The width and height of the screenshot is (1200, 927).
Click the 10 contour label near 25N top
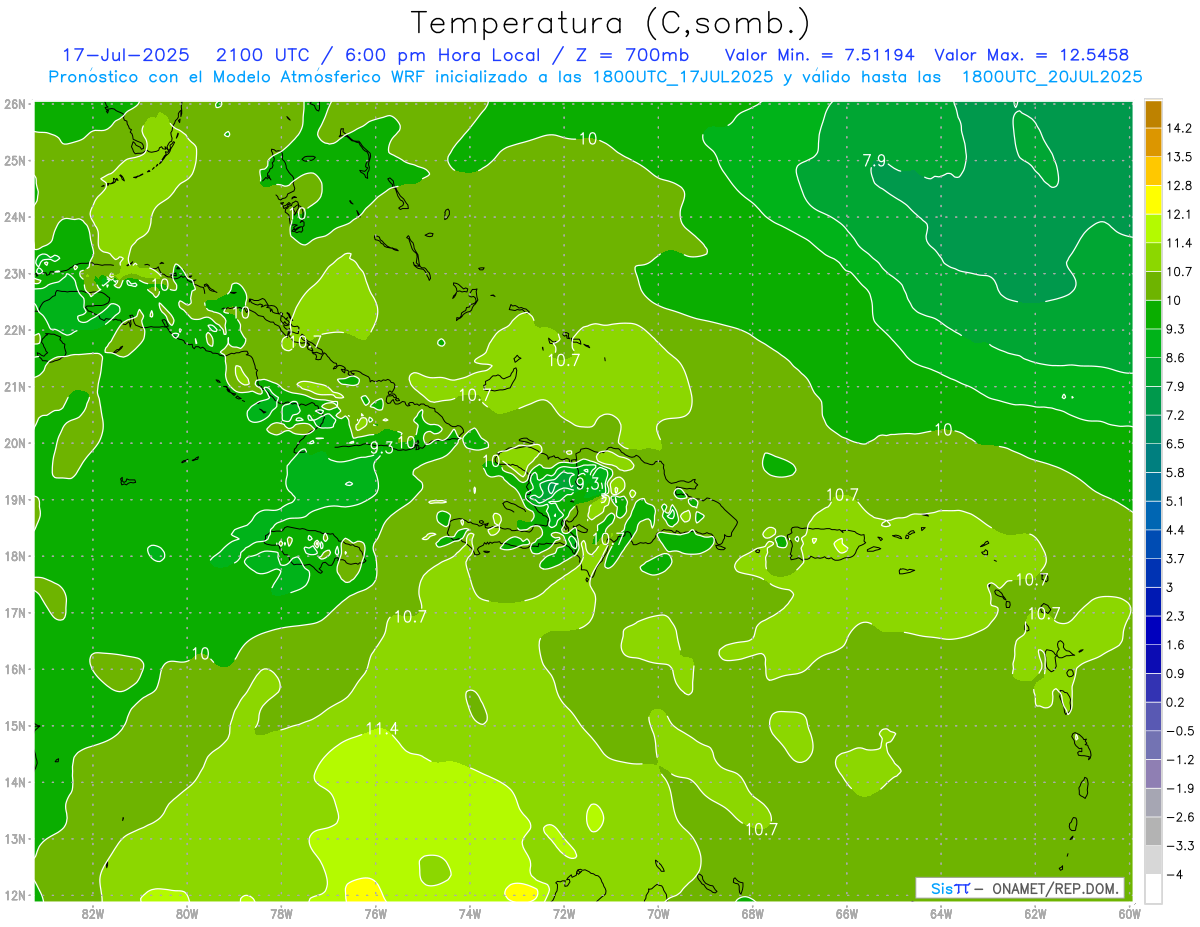588,138
